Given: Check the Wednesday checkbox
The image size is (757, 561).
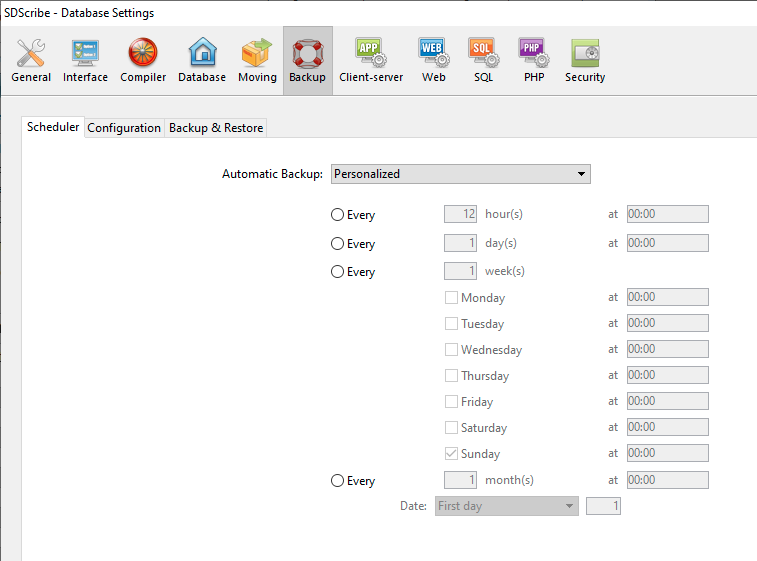Looking at the screenshot, I should point(451,350).
